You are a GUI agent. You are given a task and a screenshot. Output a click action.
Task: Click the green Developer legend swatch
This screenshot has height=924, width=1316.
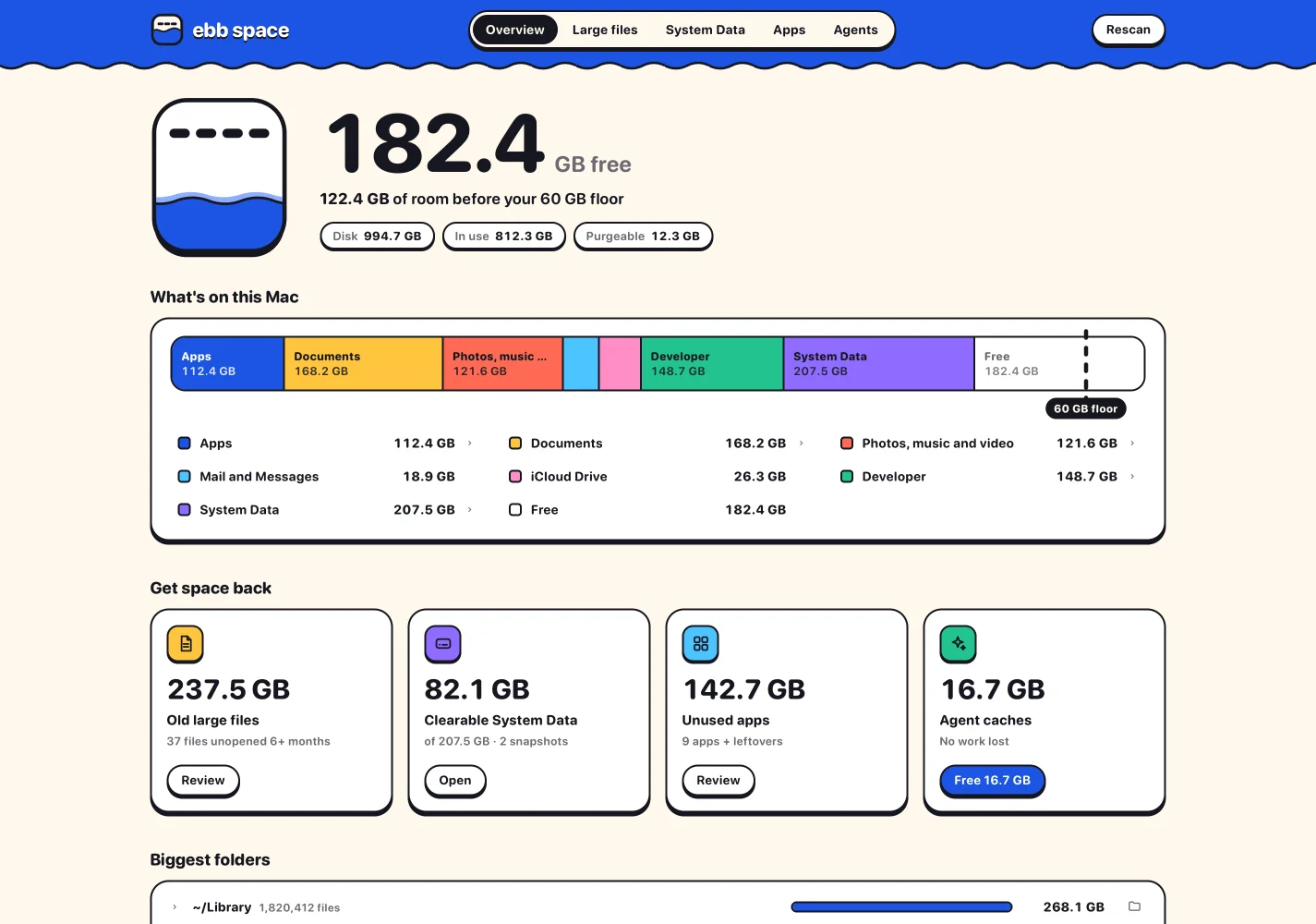(847, 477)
